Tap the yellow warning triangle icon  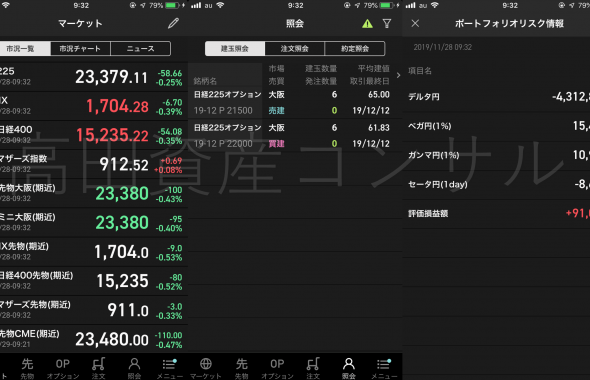367,24
